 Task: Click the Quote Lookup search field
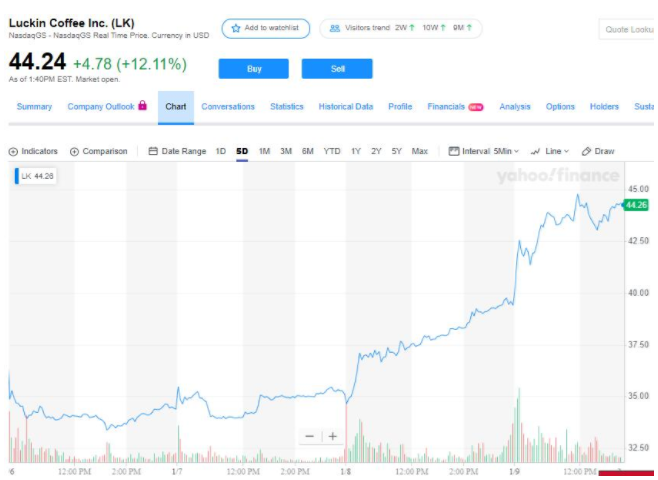(627, 29)
